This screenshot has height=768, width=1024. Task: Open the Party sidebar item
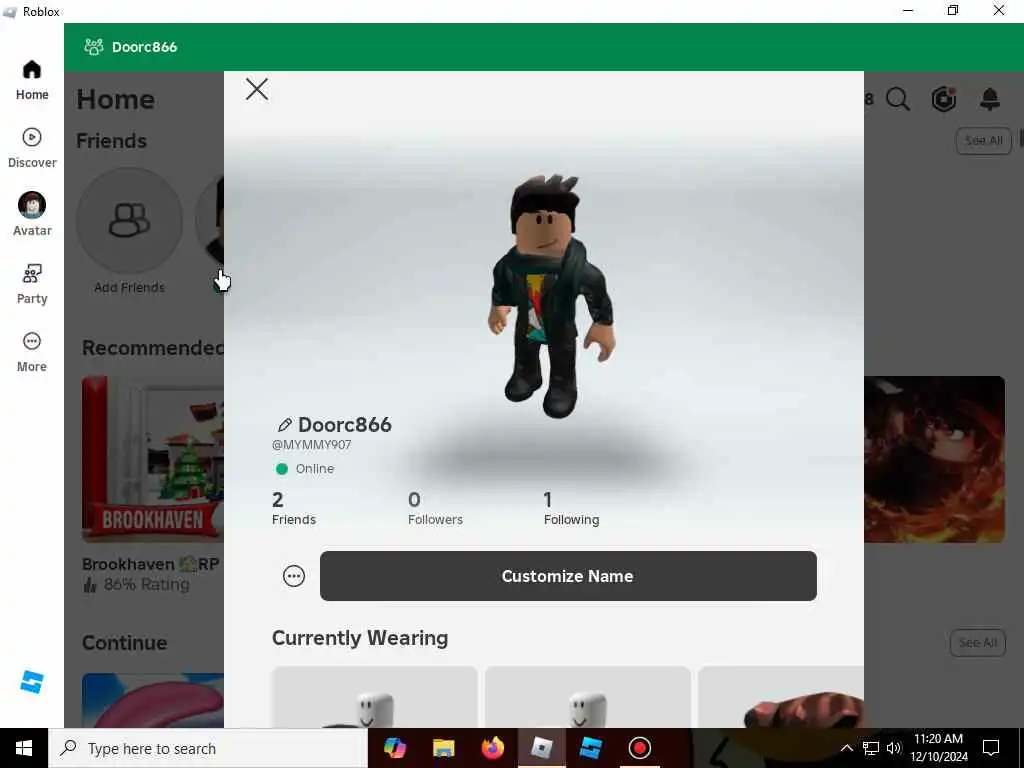point(32,284)
